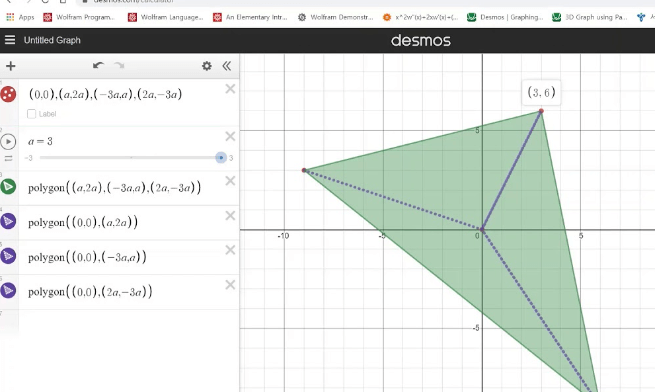Change the slider loop mode
655x392 pixels.
8,158
